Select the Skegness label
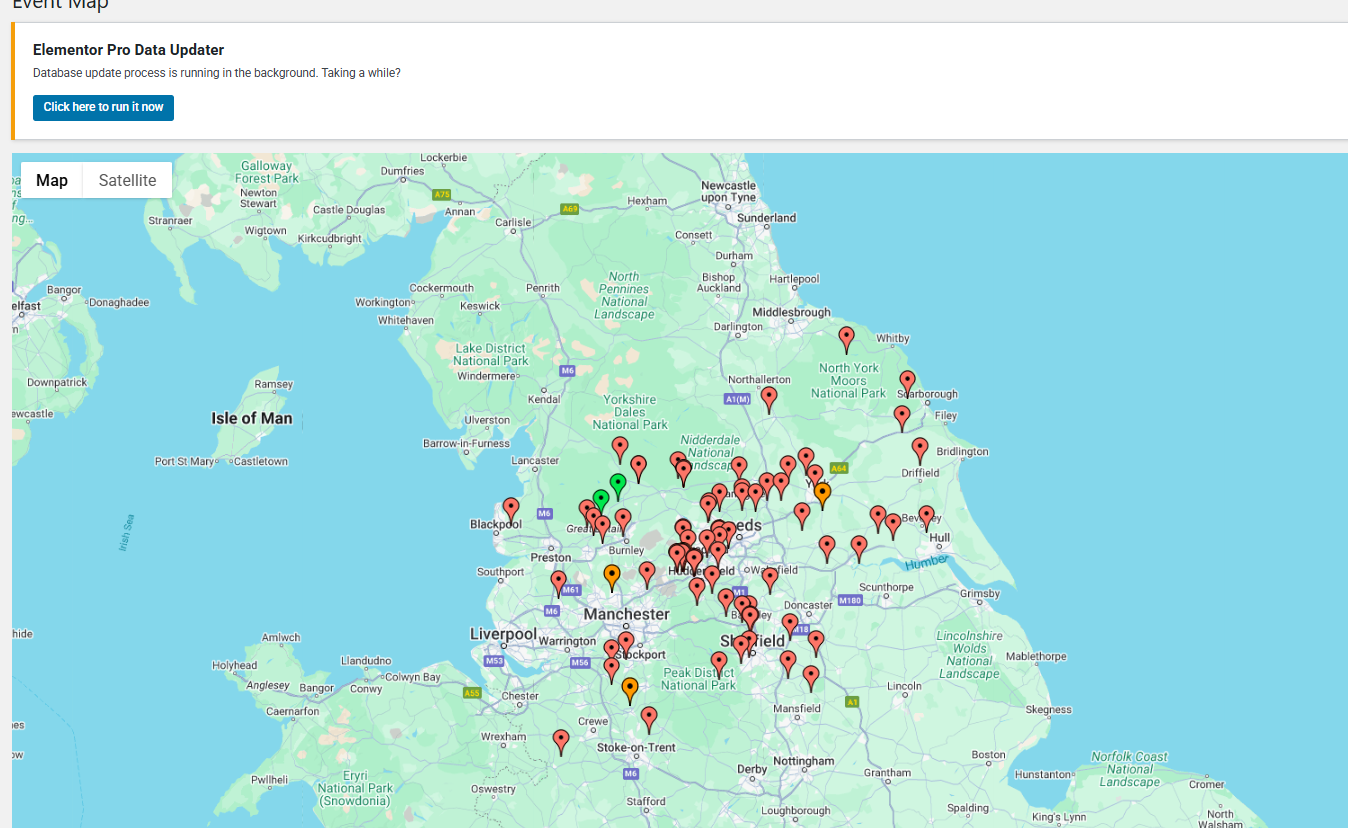 [1048, 710]
